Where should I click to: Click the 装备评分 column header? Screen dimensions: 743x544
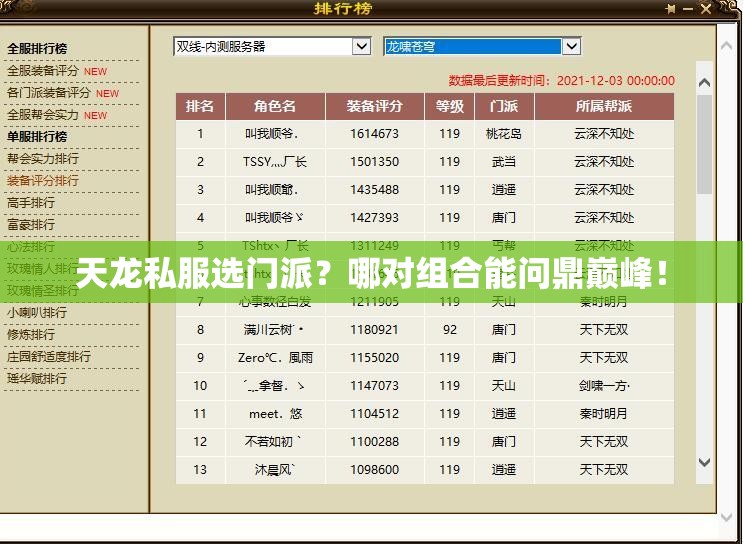click(x=374, y=106)
